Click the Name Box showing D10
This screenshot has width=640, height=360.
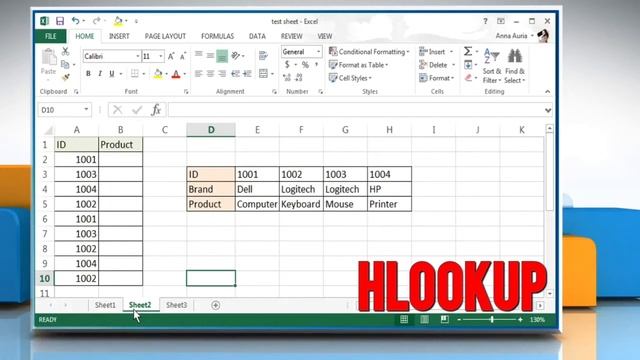tap(64, 110)
